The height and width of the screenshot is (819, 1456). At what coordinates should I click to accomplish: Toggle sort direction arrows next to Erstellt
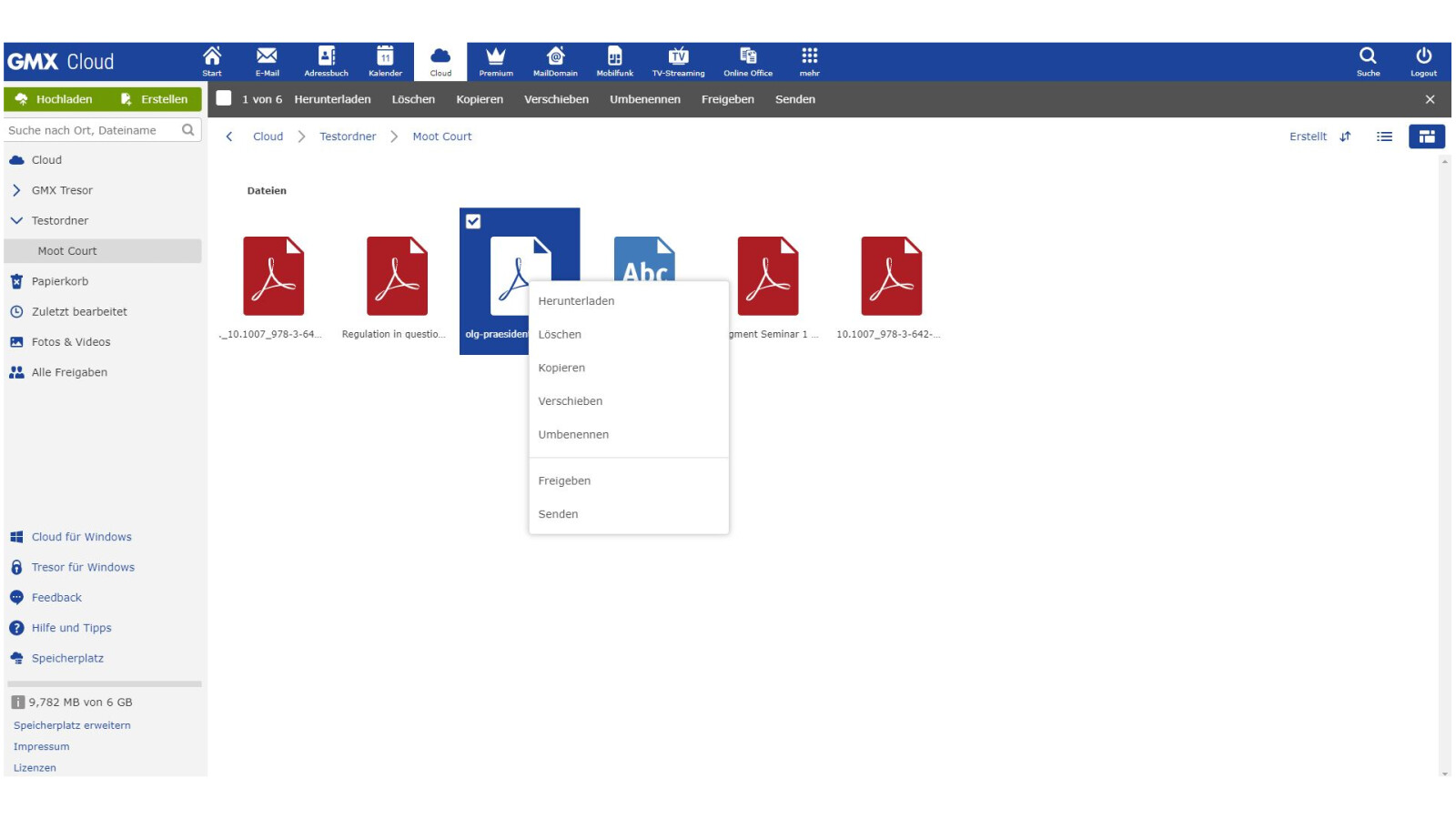[x=1345, y=136]
